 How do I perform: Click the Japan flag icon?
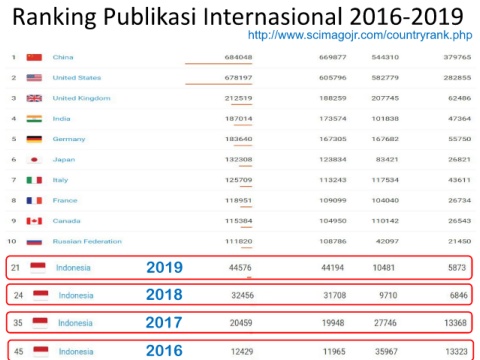pos(34,160)
